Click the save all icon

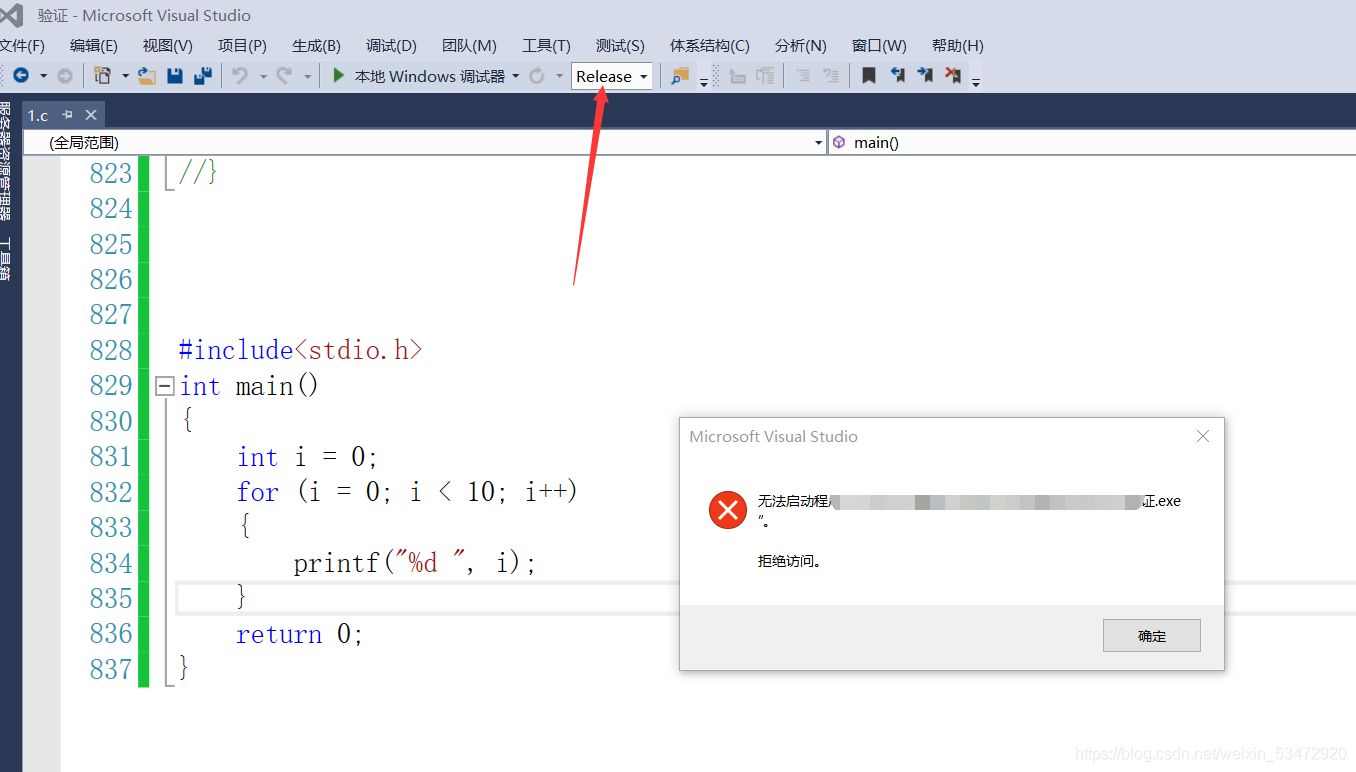203,76
